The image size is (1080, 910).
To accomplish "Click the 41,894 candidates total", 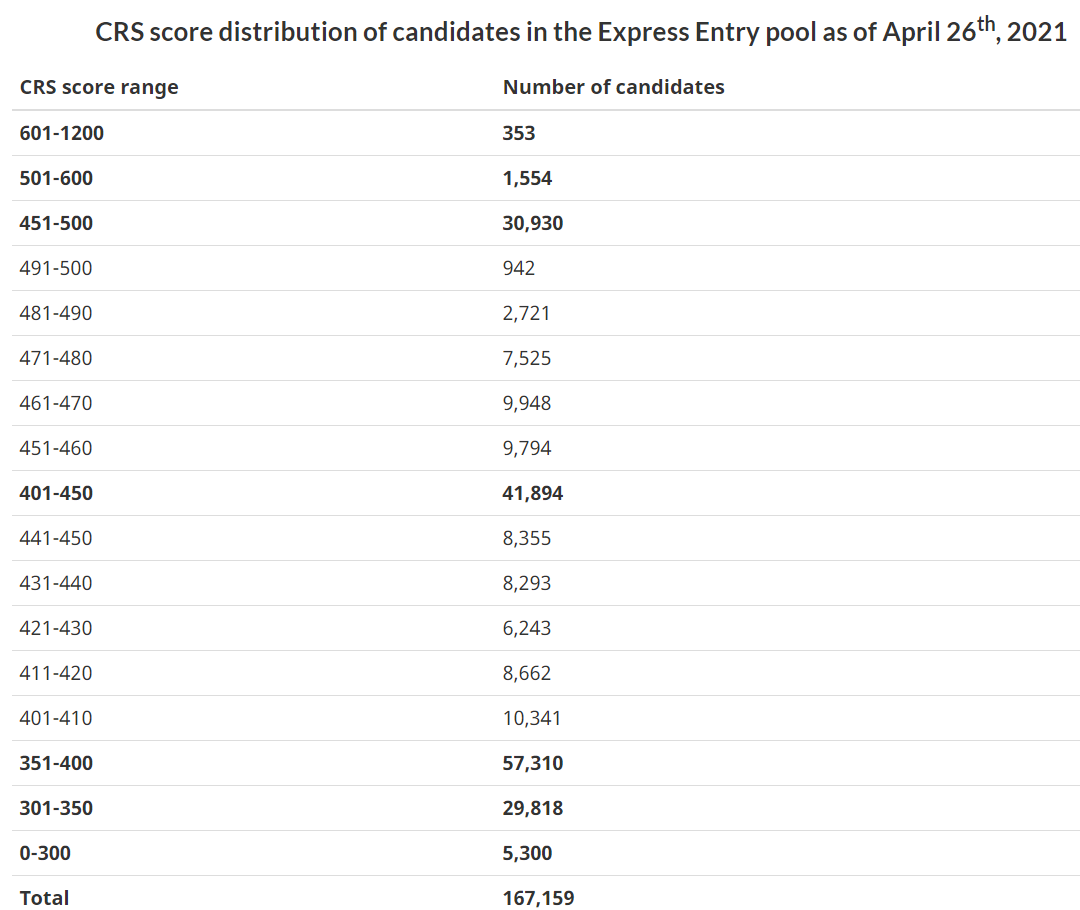I will click(x=533, y=493).
